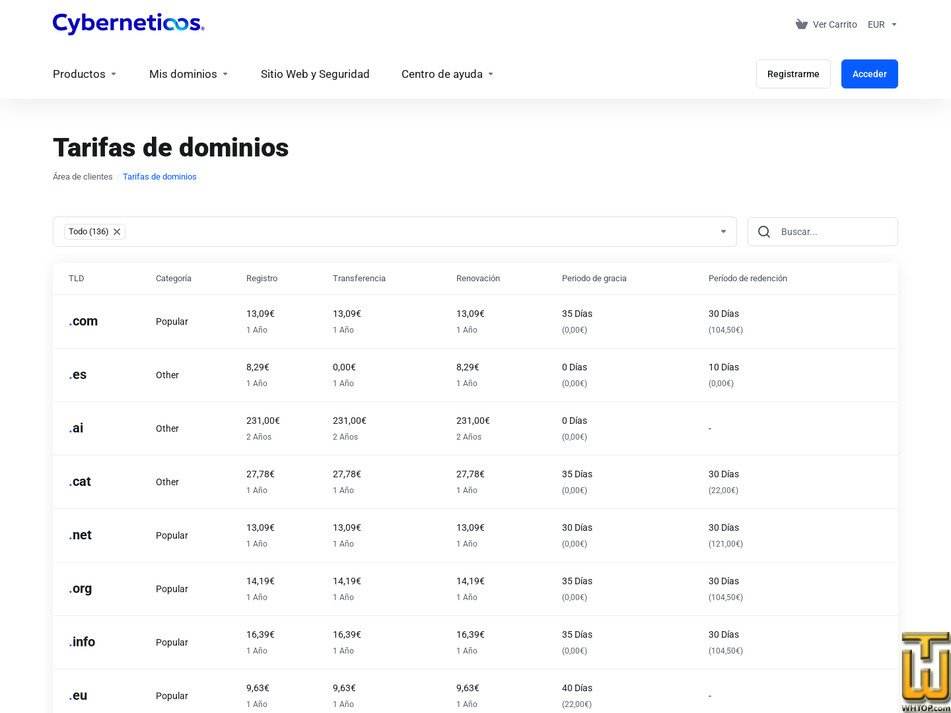Viewport: 951px width, 713px height.
Task: Sort by Renovación column header
Action: pyautogui.click(x=478, y=278)
